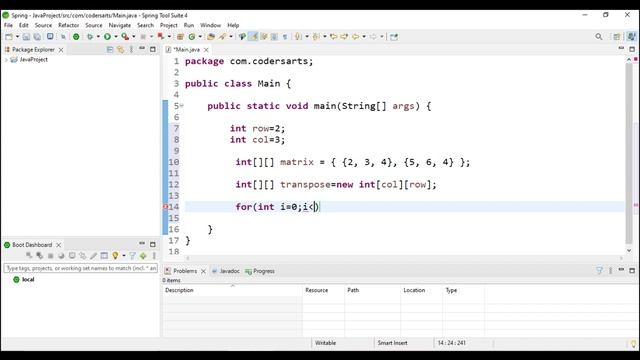This screenshot has height=360, width=640.
Task: Open the Project menu
Action: click(169, 25)
